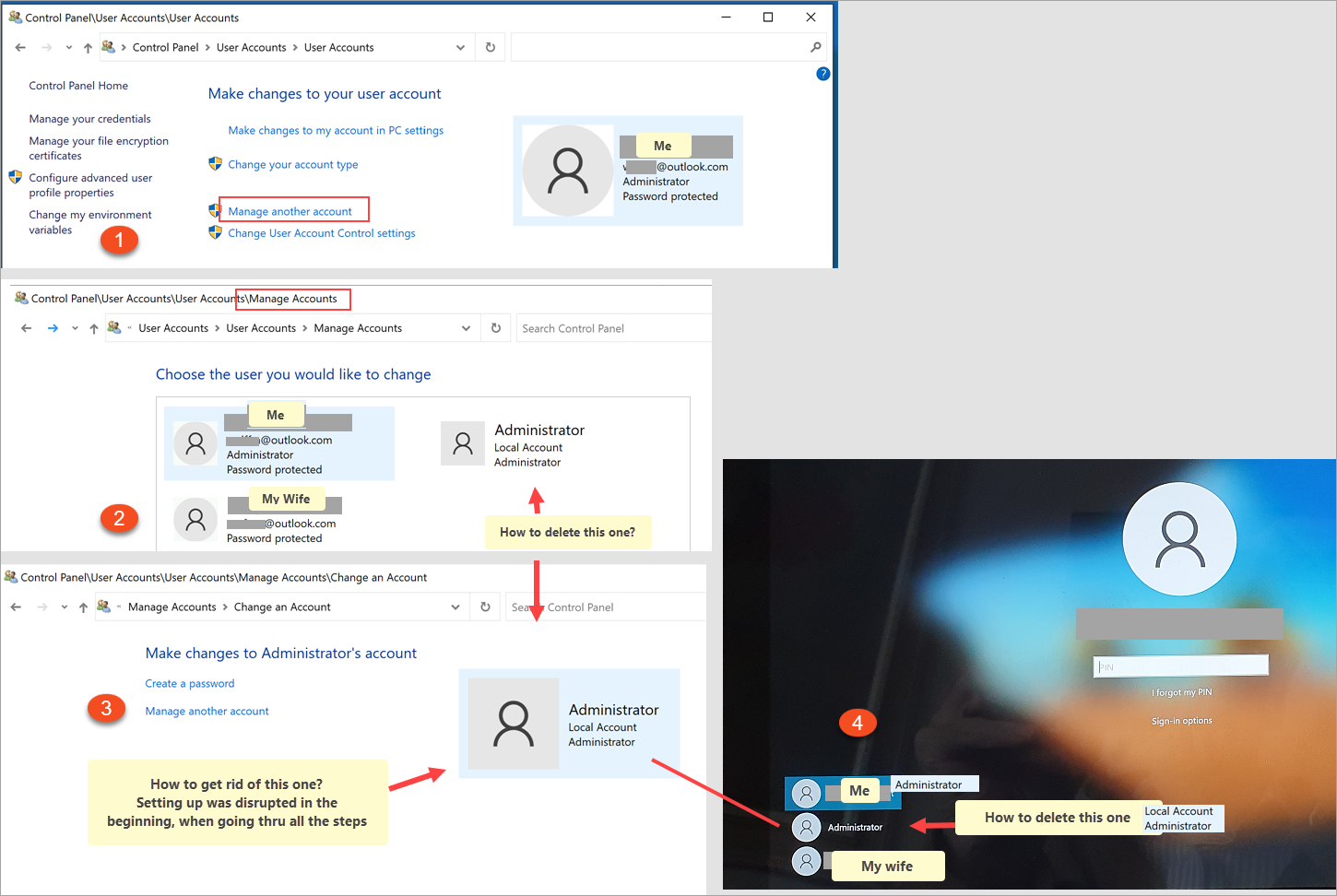Click the blue forward arrow in Manage Accounts window
This screenshot has width=1337, height=896.
tap(53, 327)
